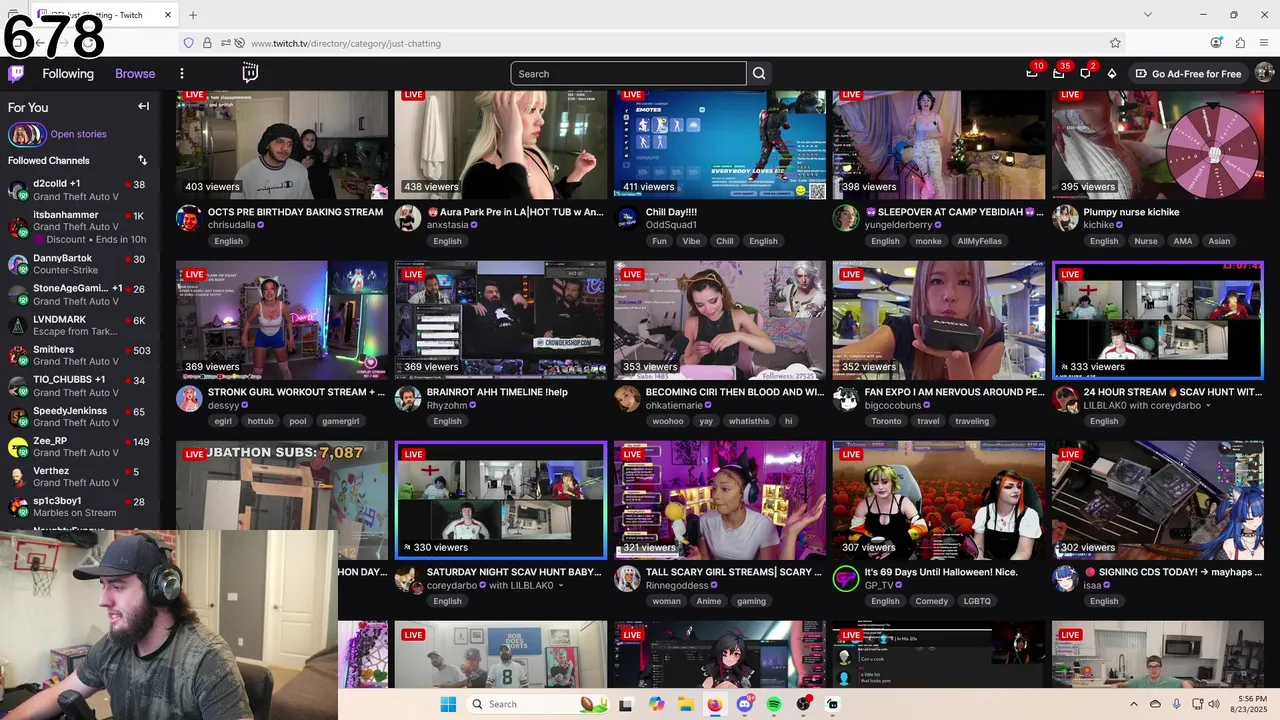Click the tracking protection shield icon
The width and height of the screenshot is (1280, 720).
click(188, 43)
